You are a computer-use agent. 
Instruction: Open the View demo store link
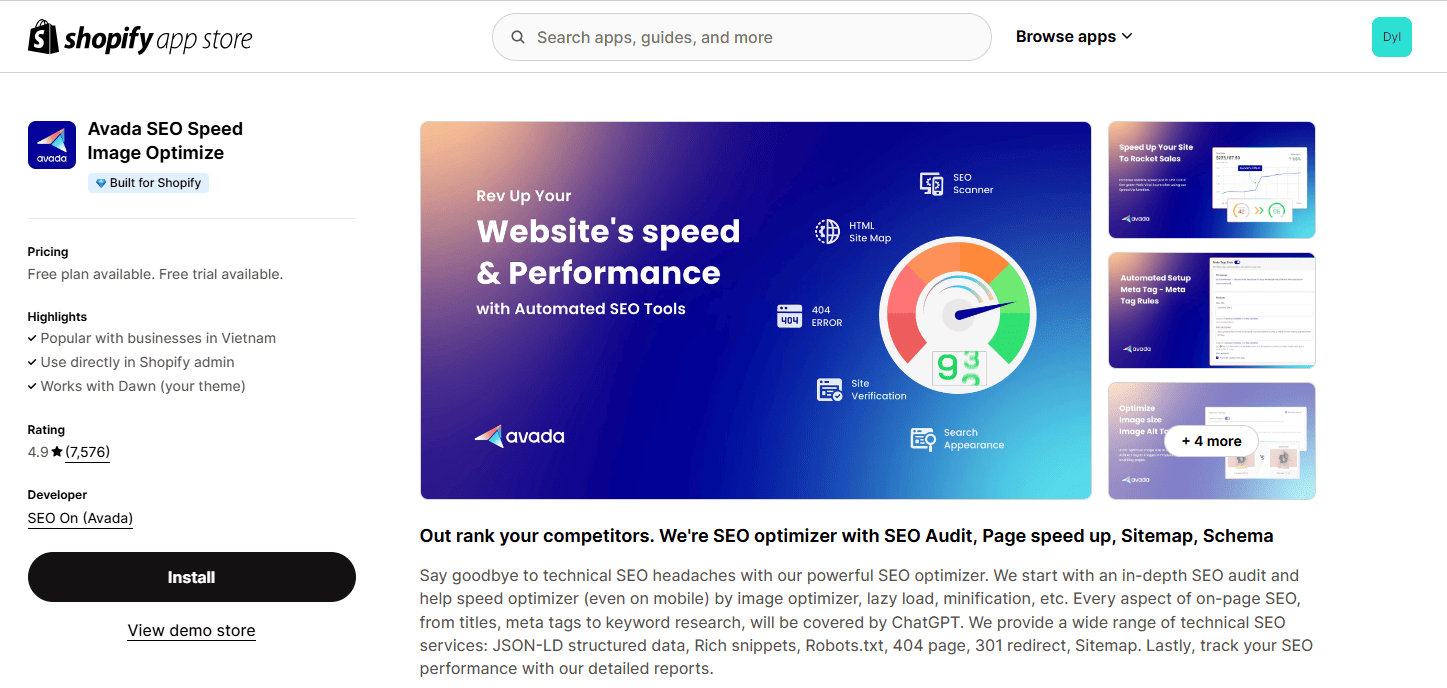coord(192,631)
